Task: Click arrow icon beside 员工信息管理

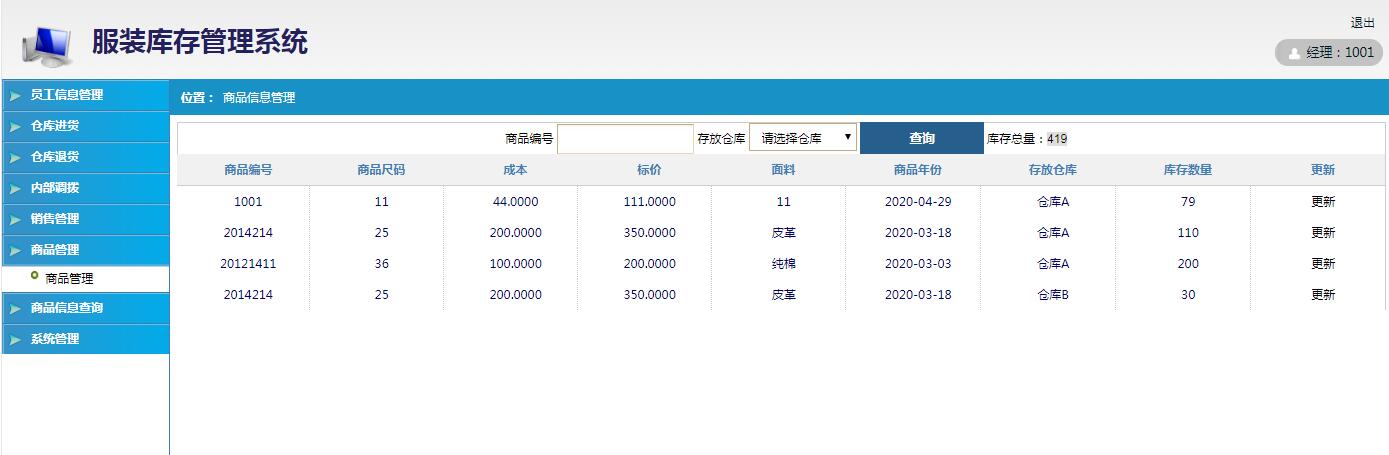Action: [x=14, y=96]
